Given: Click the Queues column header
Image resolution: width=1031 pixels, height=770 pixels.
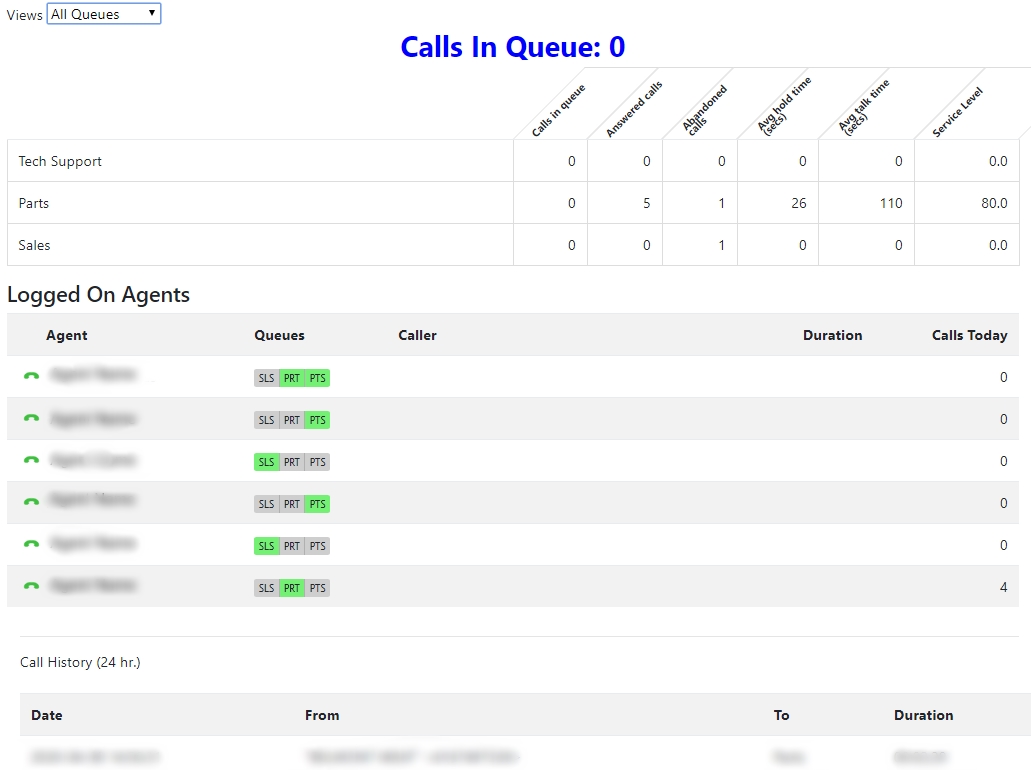Looking at the screenshot, I should [279, 335].
